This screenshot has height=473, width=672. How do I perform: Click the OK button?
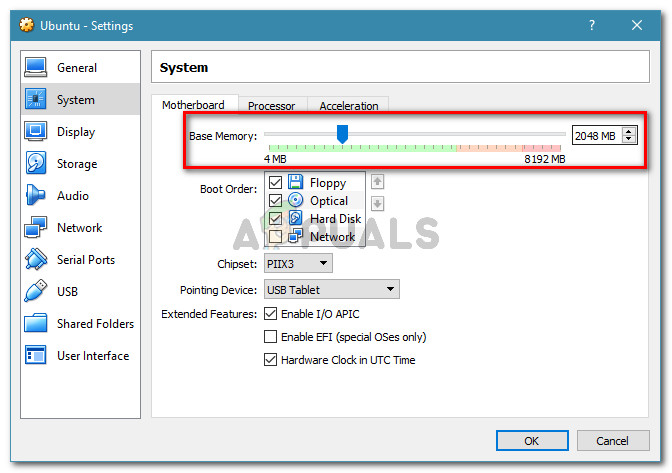point(532,440)
